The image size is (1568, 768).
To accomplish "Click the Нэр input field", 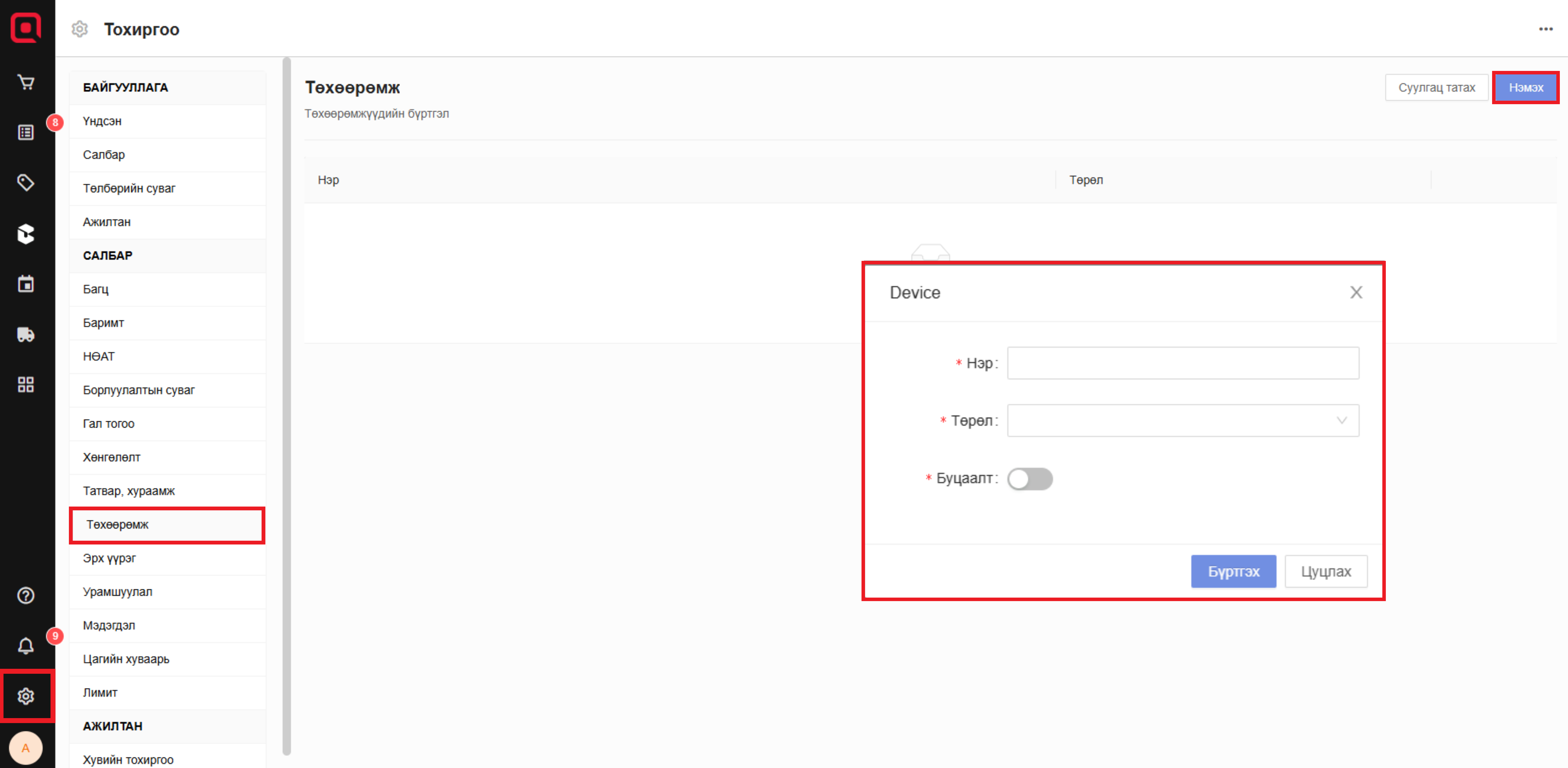I will [x=1183, y=363].
